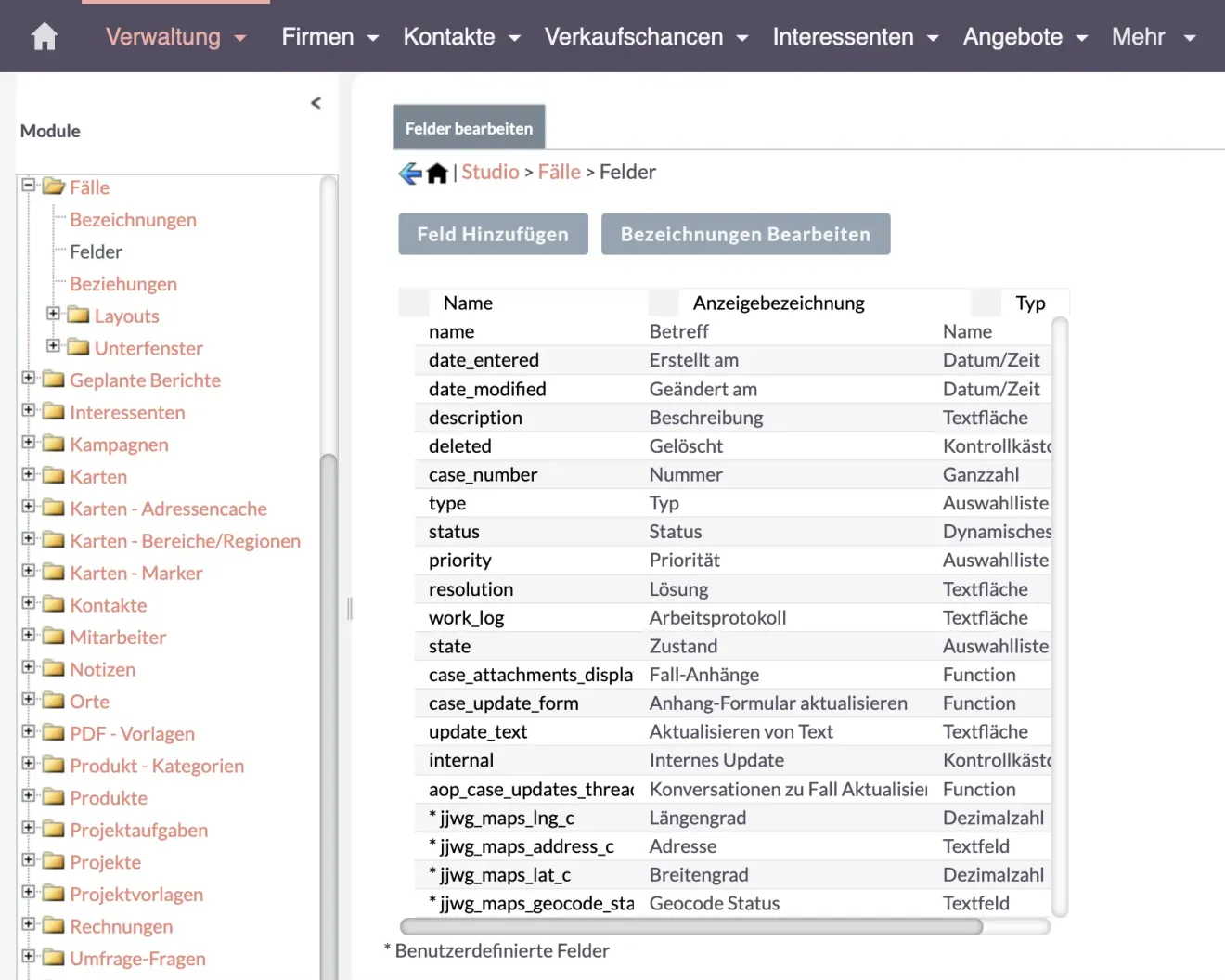
Task: Open the case_number field row
Action: click(483, 475)
